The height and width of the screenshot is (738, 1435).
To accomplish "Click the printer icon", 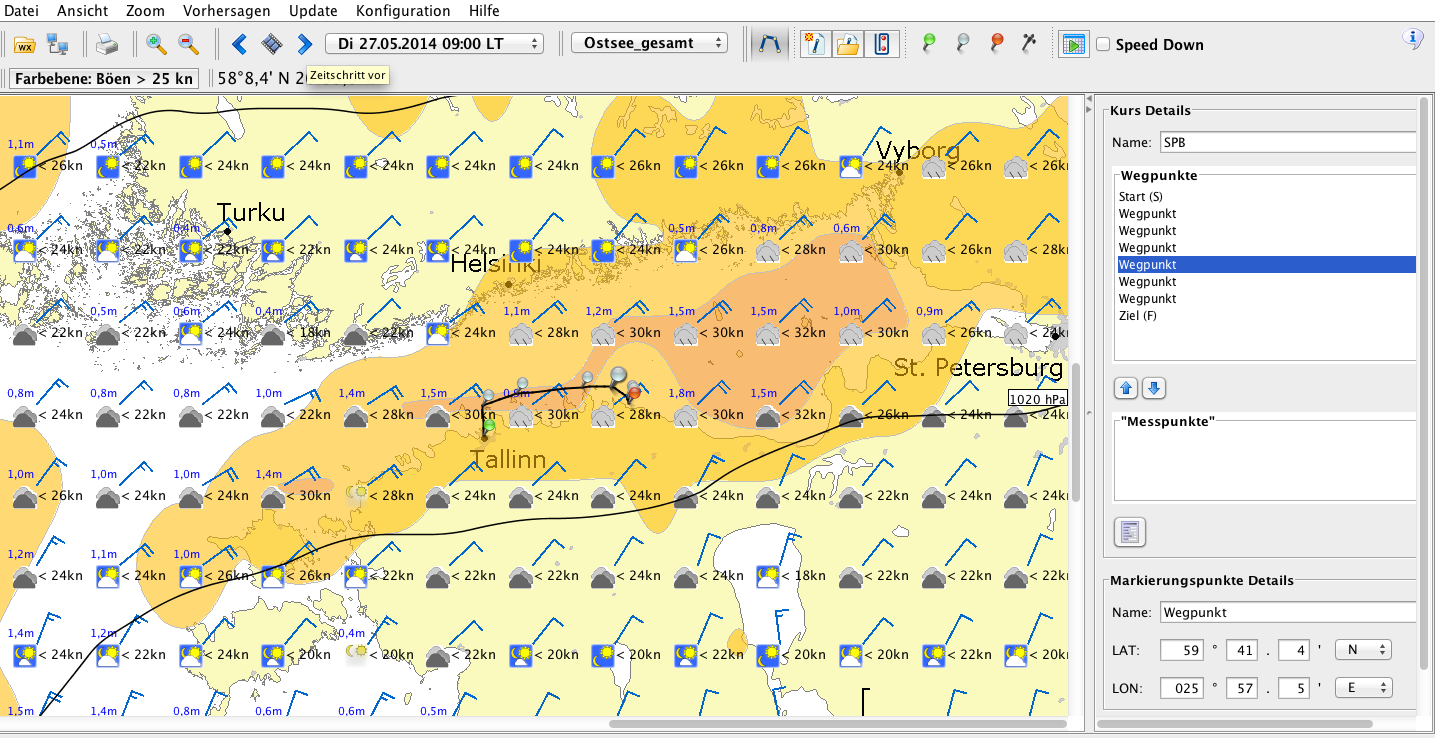I will [x=107, y=45].
